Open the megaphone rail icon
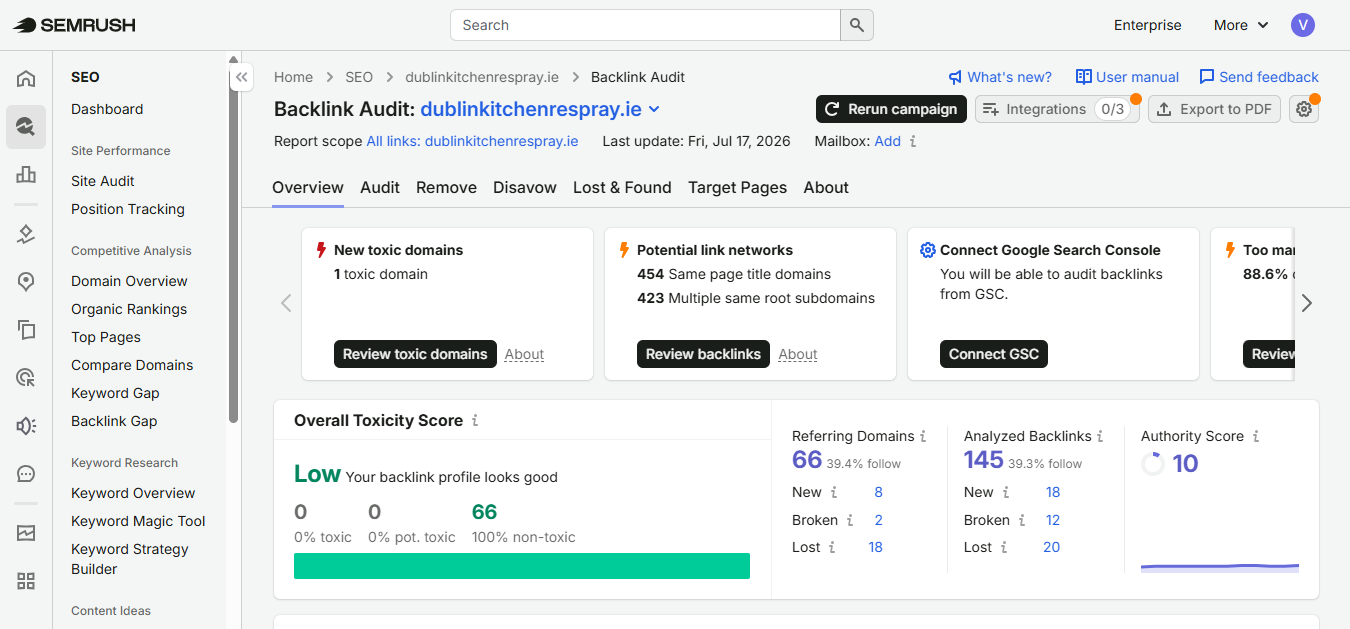1350x629 pixels. click(26, 426)
